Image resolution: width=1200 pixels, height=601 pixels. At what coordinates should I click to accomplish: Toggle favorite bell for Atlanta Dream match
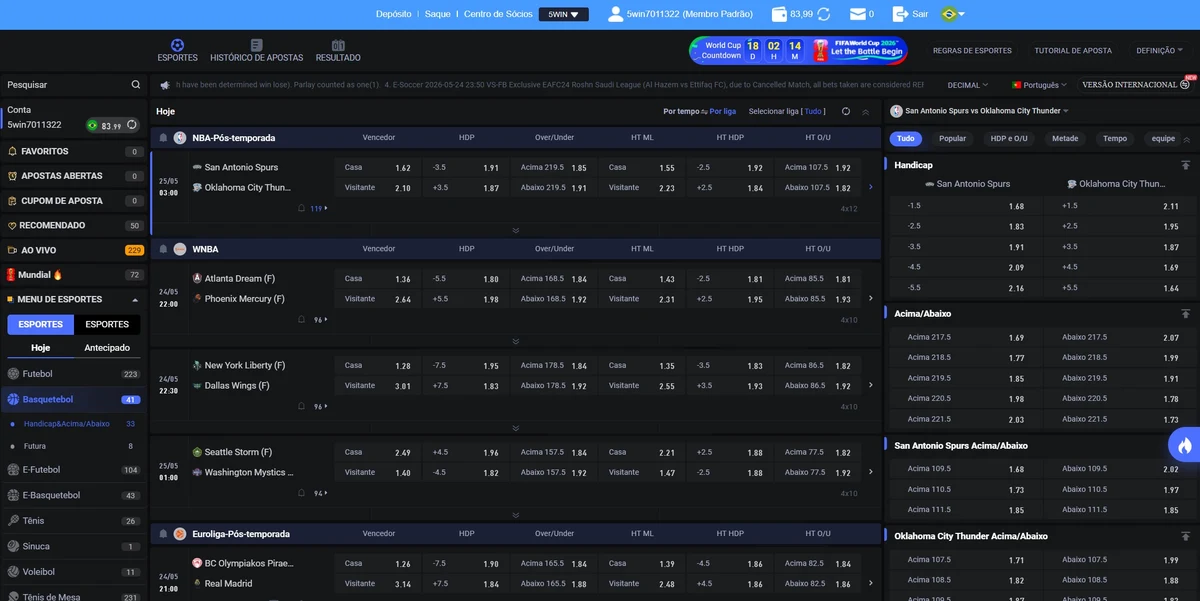(x=302, y=320)
